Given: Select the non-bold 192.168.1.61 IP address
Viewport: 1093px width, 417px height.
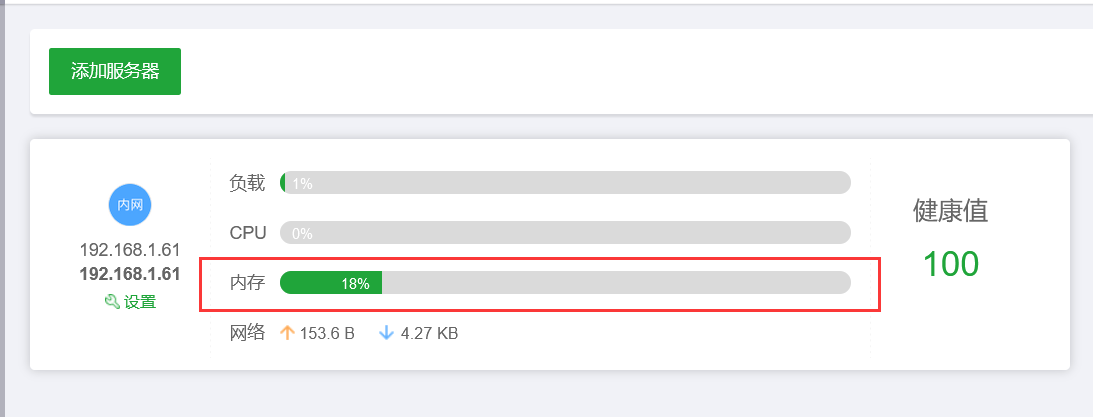Looking at the screenshot, I should 130,250.
